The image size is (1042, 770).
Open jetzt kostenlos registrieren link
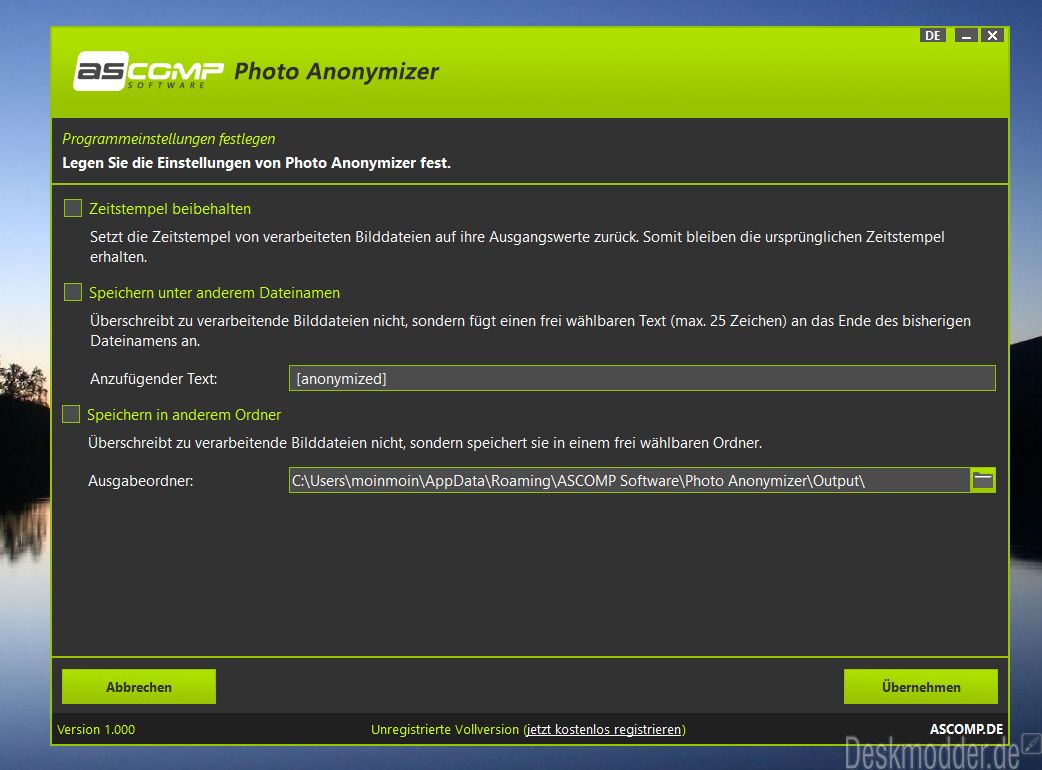(604, 729)
